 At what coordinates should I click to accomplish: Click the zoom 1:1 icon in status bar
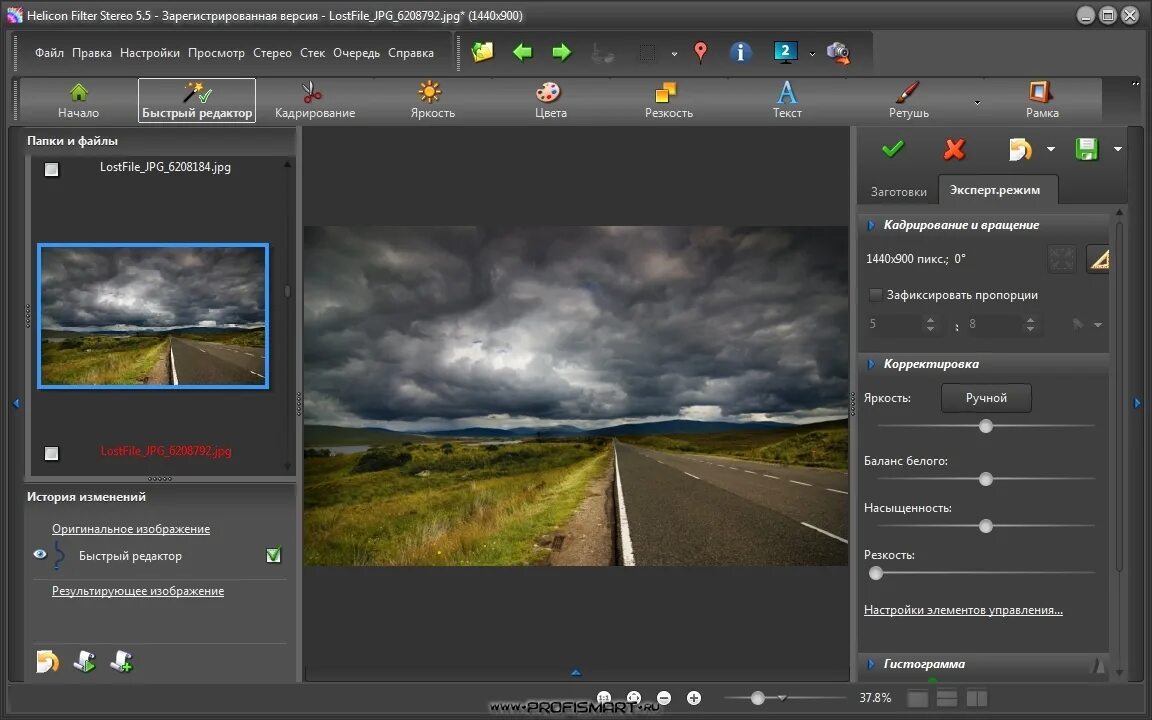click(x=604, y=697)
